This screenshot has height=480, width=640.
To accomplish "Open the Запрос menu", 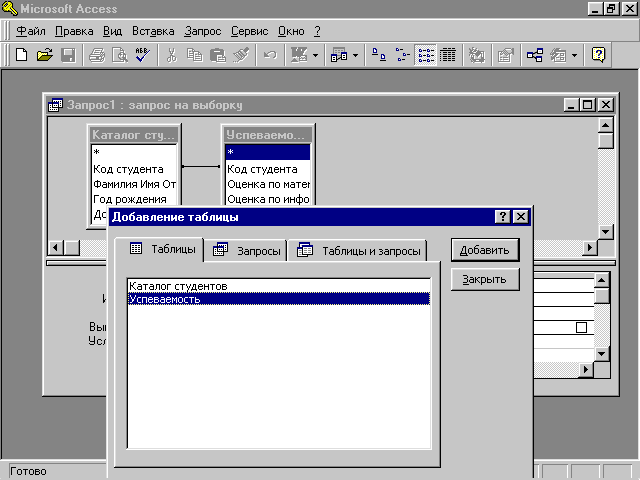I will tap(202, 31).
